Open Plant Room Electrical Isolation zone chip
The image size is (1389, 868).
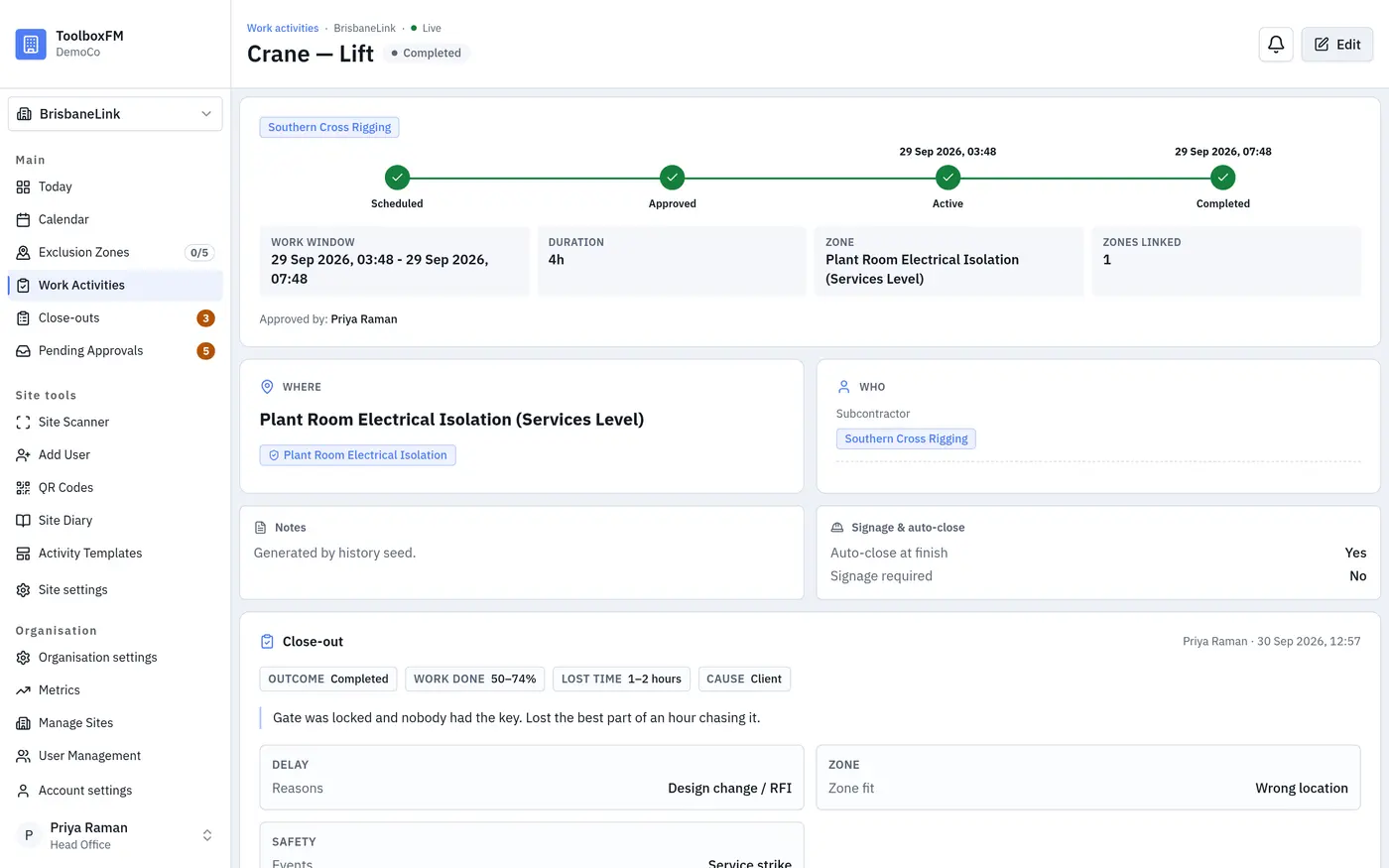[357, 455]
